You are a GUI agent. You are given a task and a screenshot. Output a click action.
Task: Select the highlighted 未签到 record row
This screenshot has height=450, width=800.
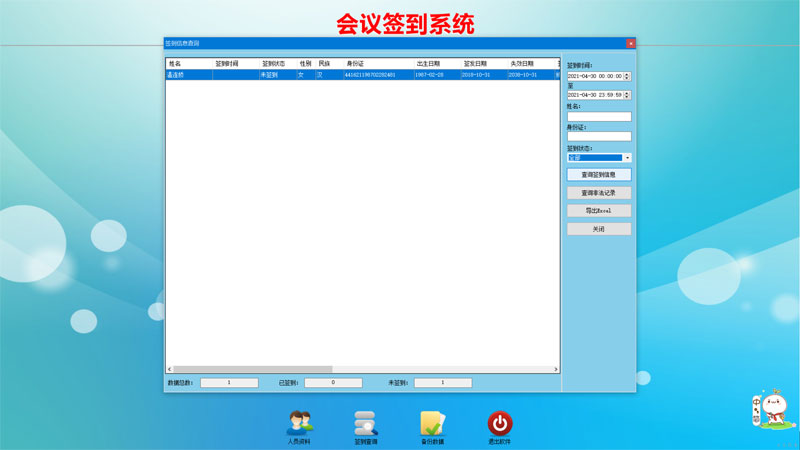click(x=360, y=75)
